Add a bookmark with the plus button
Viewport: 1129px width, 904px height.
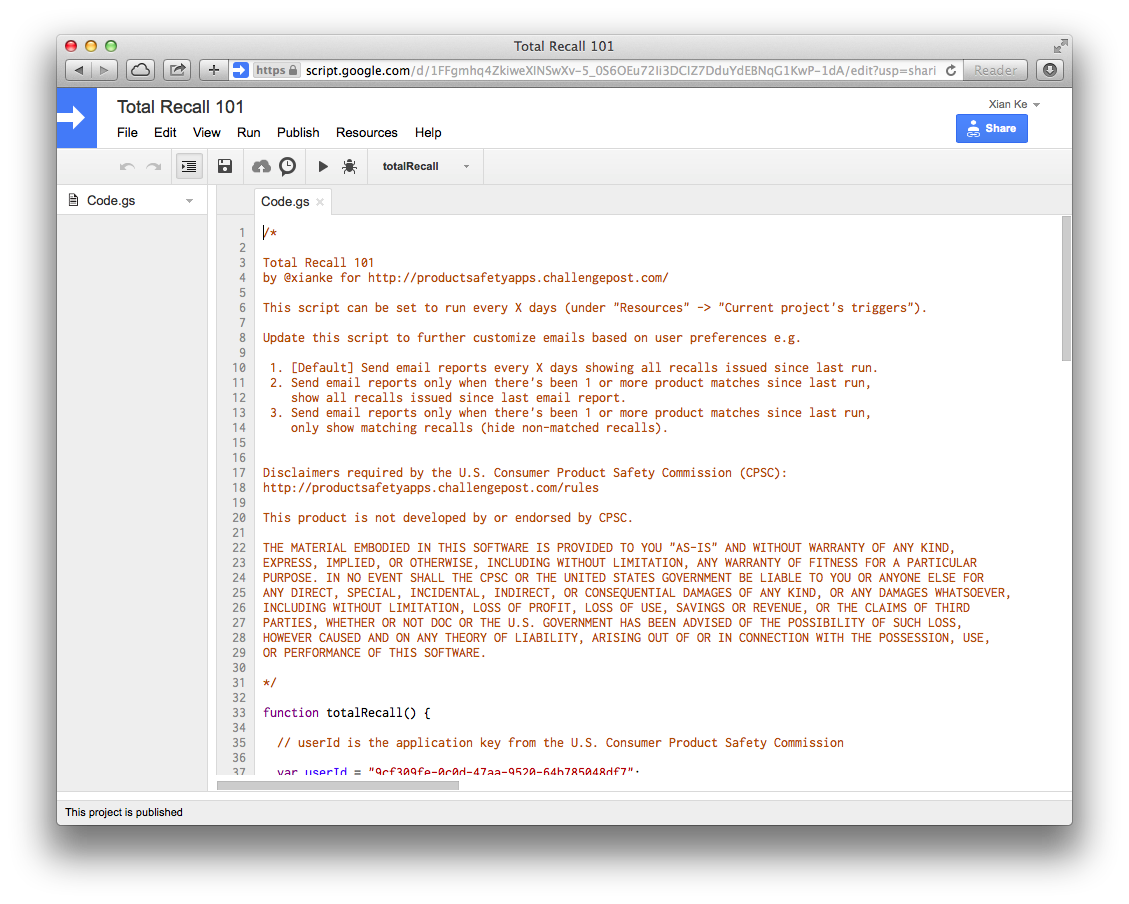(x=213, y=70)
